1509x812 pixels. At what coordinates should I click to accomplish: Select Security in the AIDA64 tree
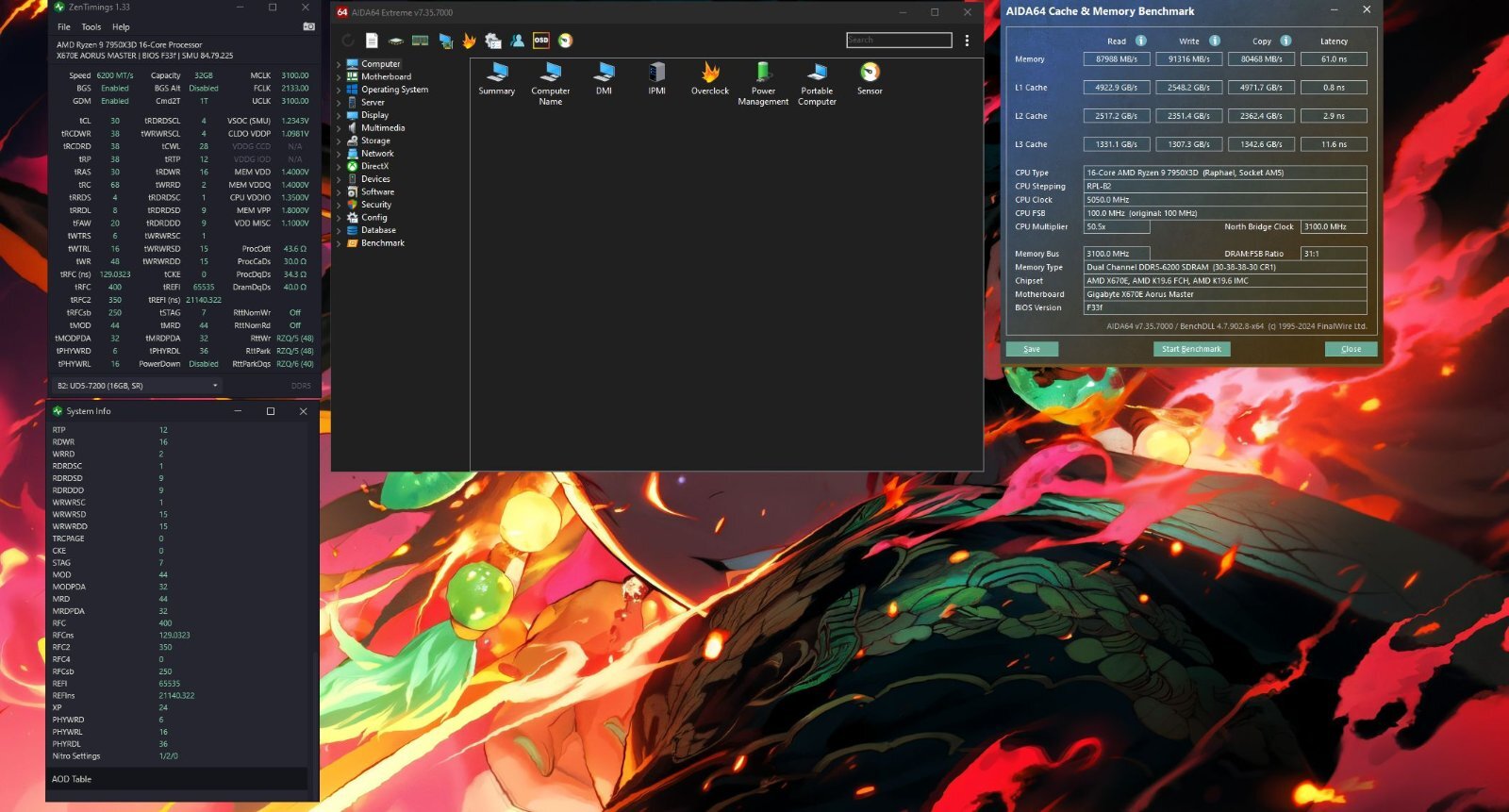[x=375, y=204]
